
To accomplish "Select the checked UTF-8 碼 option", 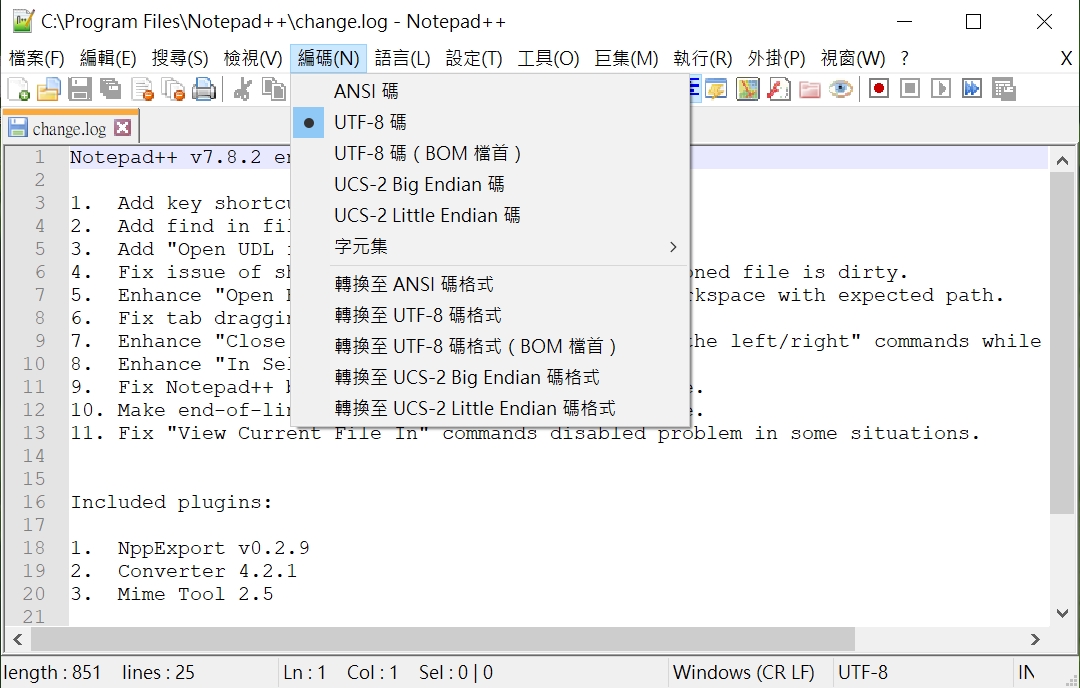I will tap(490, 123).
